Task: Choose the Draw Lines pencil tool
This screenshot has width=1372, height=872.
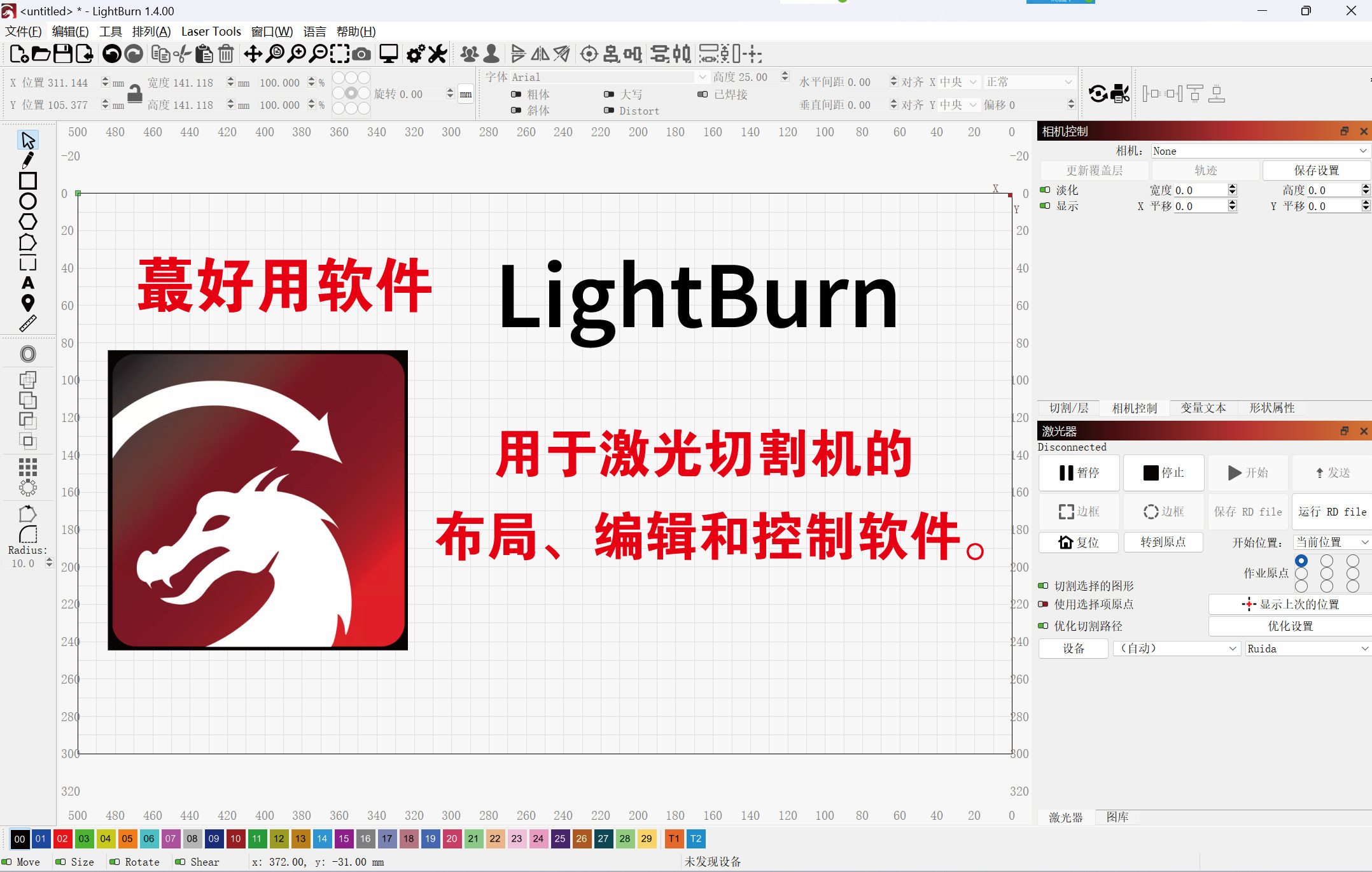Action: [x=28, y=160]
